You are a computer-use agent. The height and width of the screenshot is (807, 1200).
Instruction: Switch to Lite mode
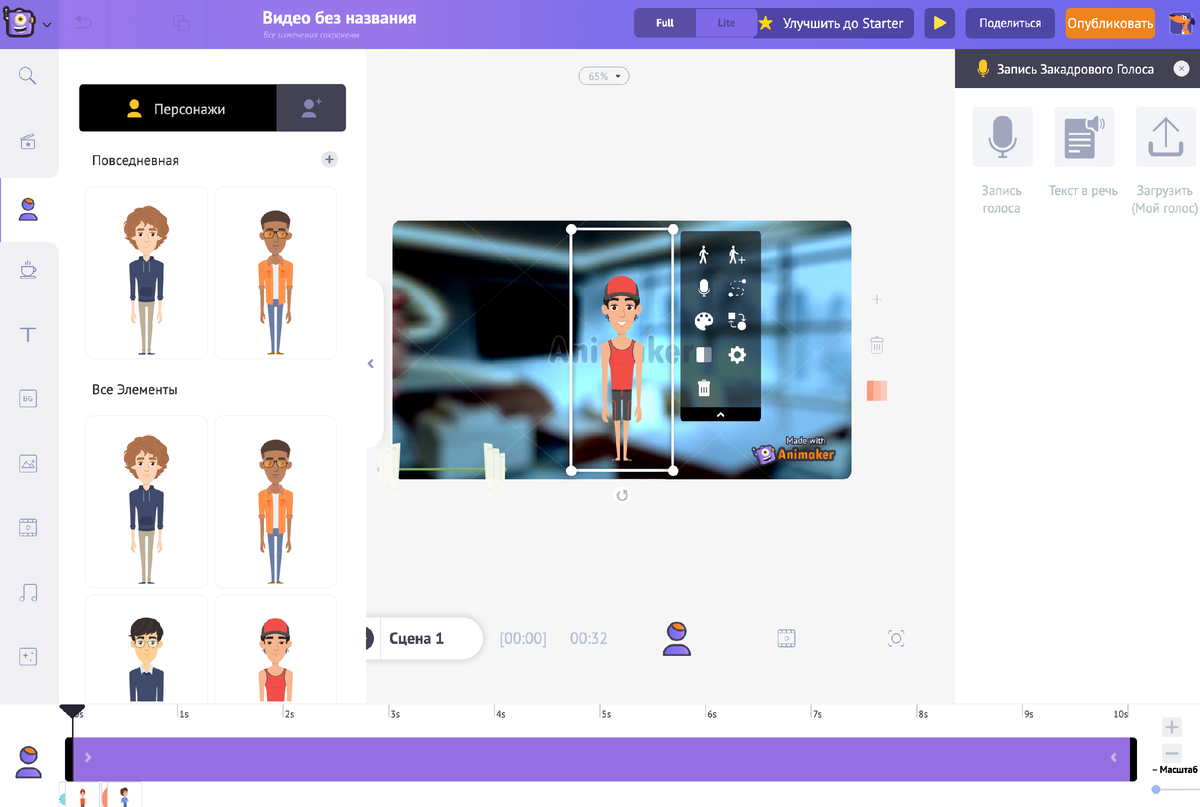click(x=726, y=23)
